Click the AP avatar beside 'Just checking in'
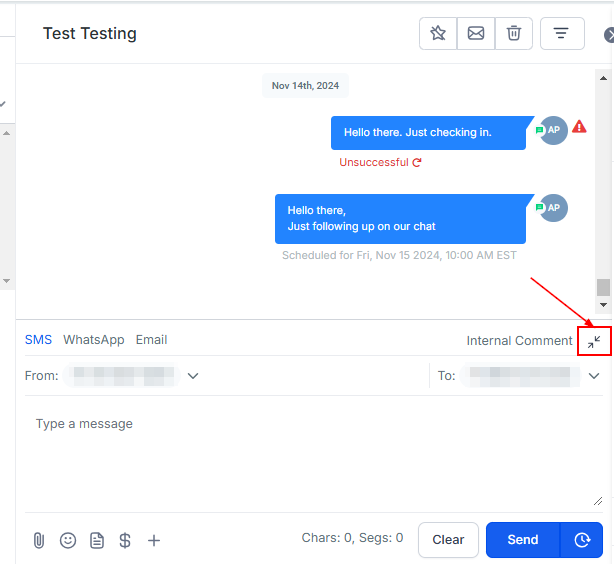This screenshot has height=564, width=614. (x=553, y=130)
